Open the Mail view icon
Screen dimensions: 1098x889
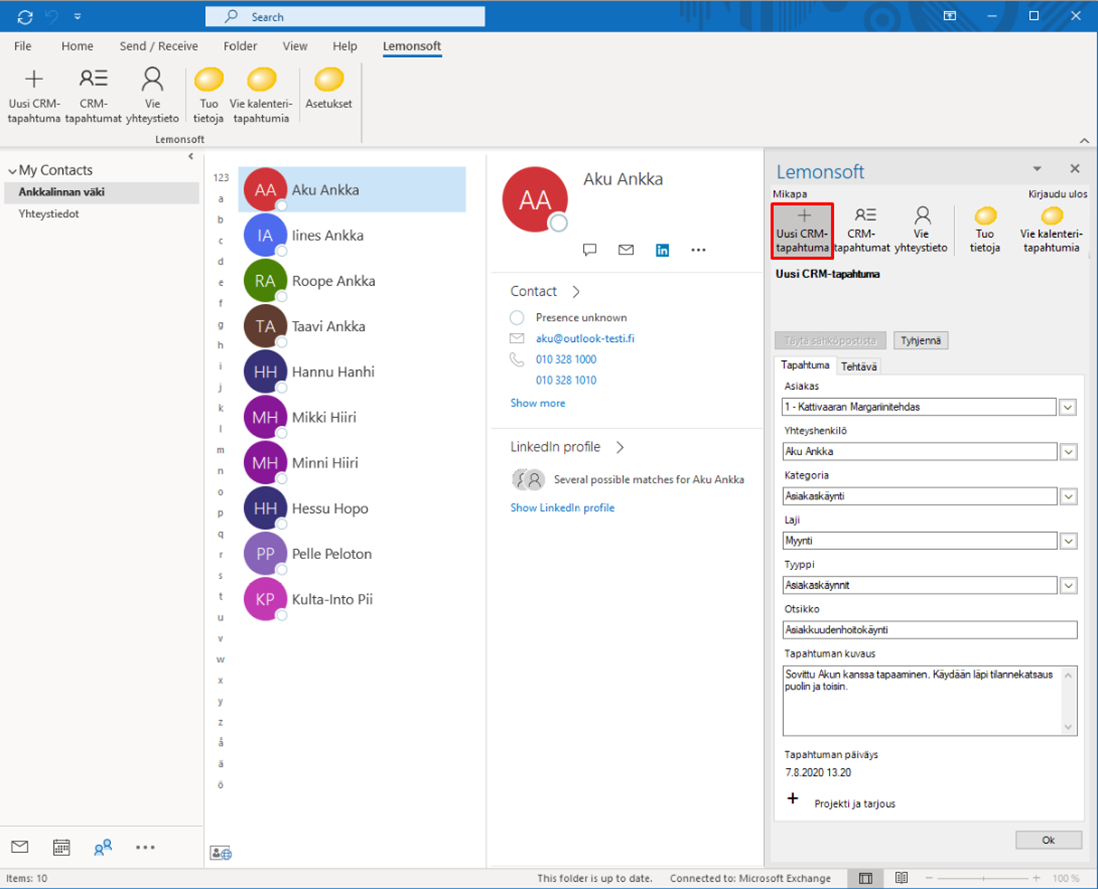click(x=20, y=847)
